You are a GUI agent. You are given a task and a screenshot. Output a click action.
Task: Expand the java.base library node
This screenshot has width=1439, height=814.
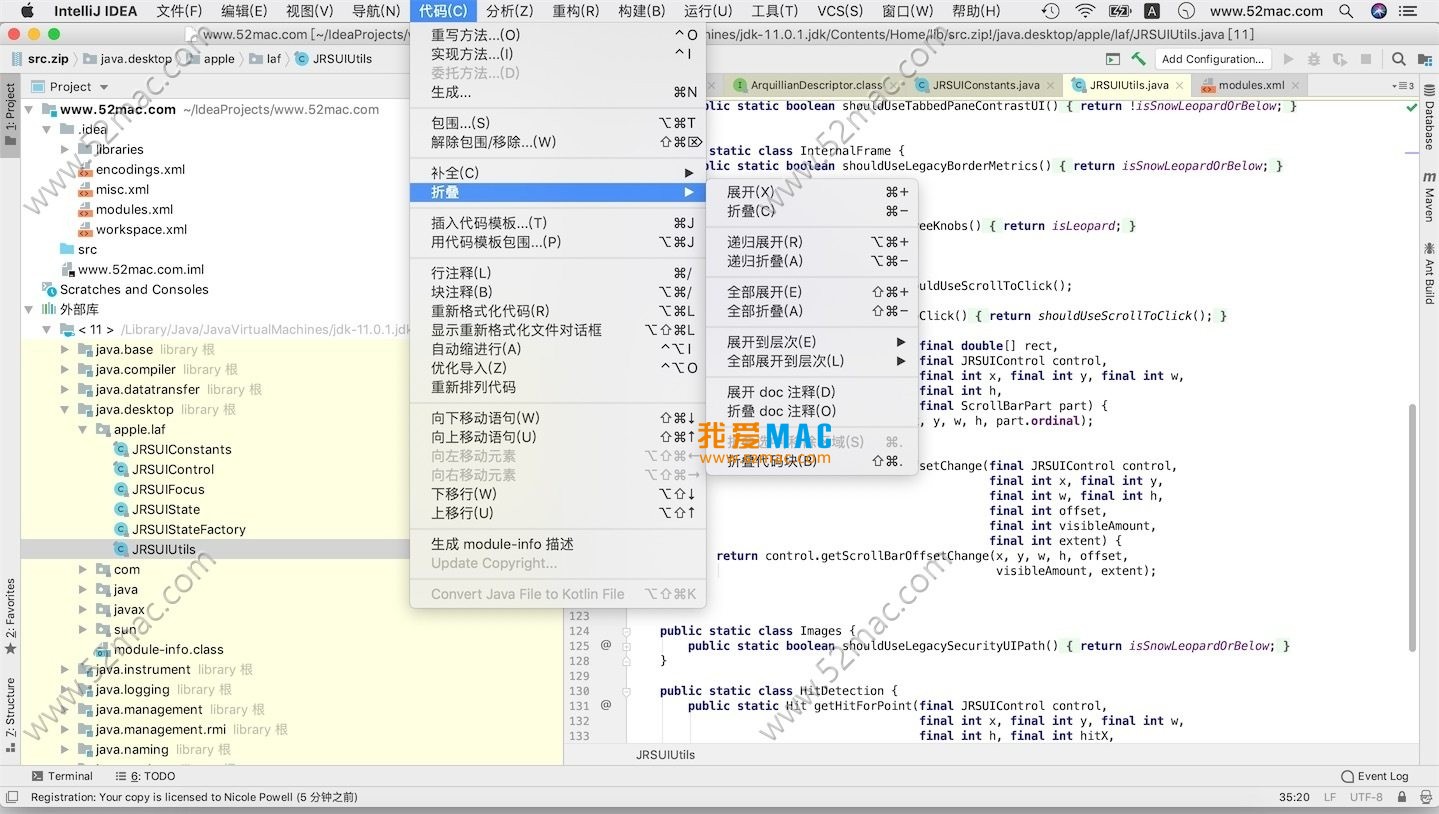coord(66,349)
